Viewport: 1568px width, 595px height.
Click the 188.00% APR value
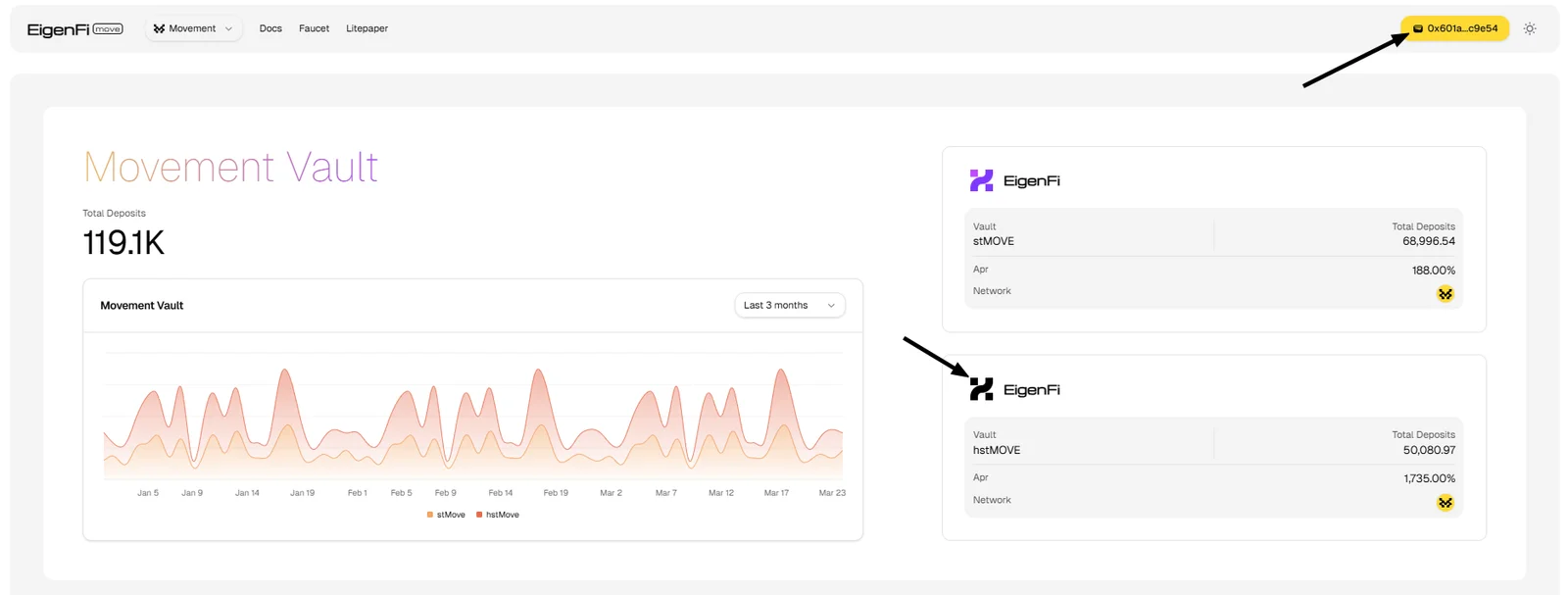(x=1434, y=271)
